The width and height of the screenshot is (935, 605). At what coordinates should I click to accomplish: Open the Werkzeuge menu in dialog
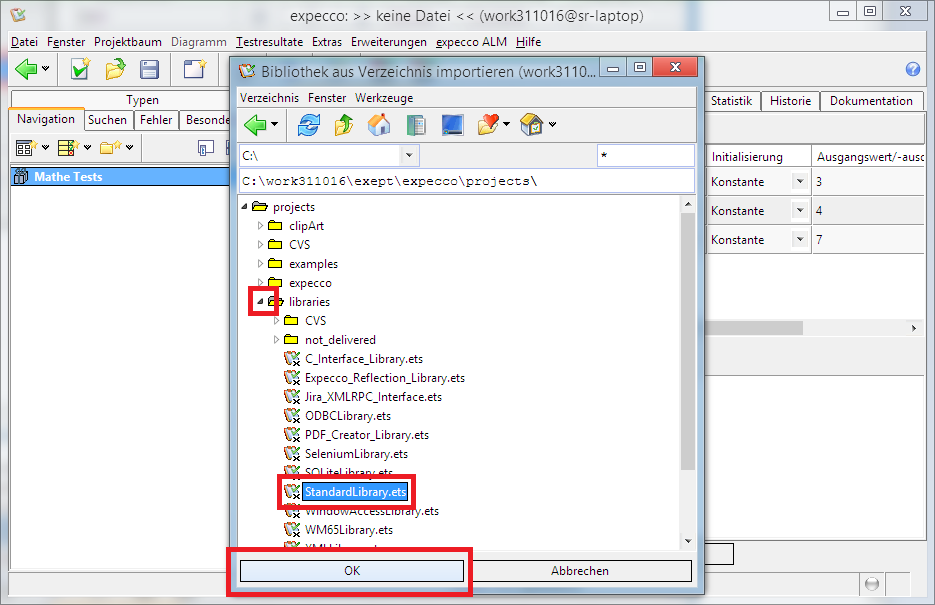coord(383,98)
